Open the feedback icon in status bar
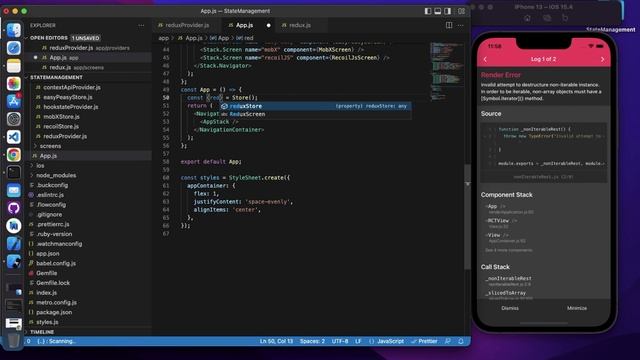Screen dimensions: 640x360 click(x=448, y=341)
